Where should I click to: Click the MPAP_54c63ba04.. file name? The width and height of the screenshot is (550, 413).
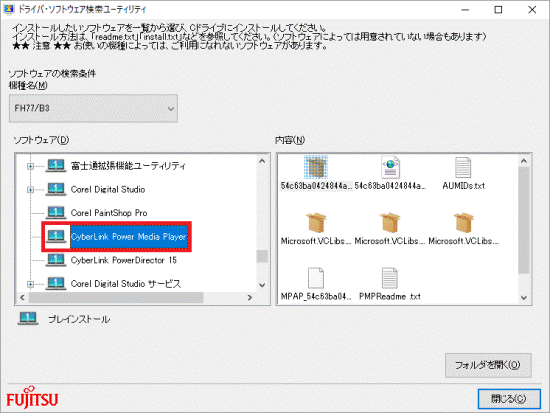pyautogui.click(x=316, y=297)
